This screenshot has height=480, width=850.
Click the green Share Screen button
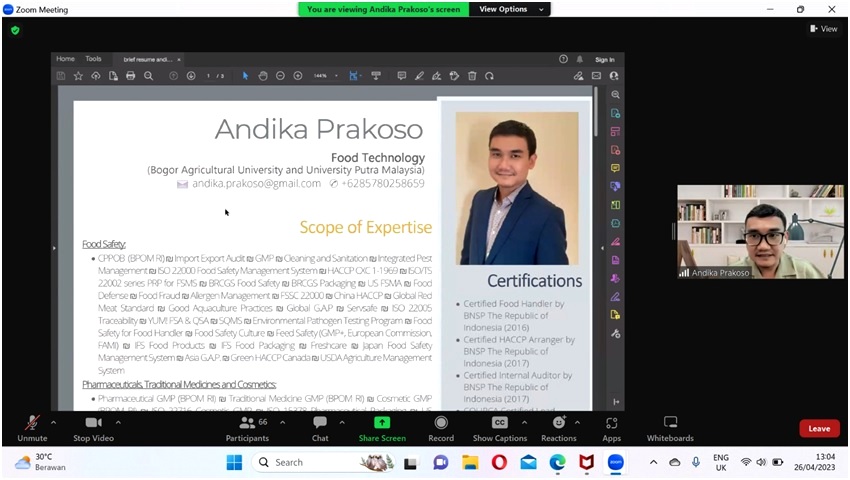pos(382,428)
